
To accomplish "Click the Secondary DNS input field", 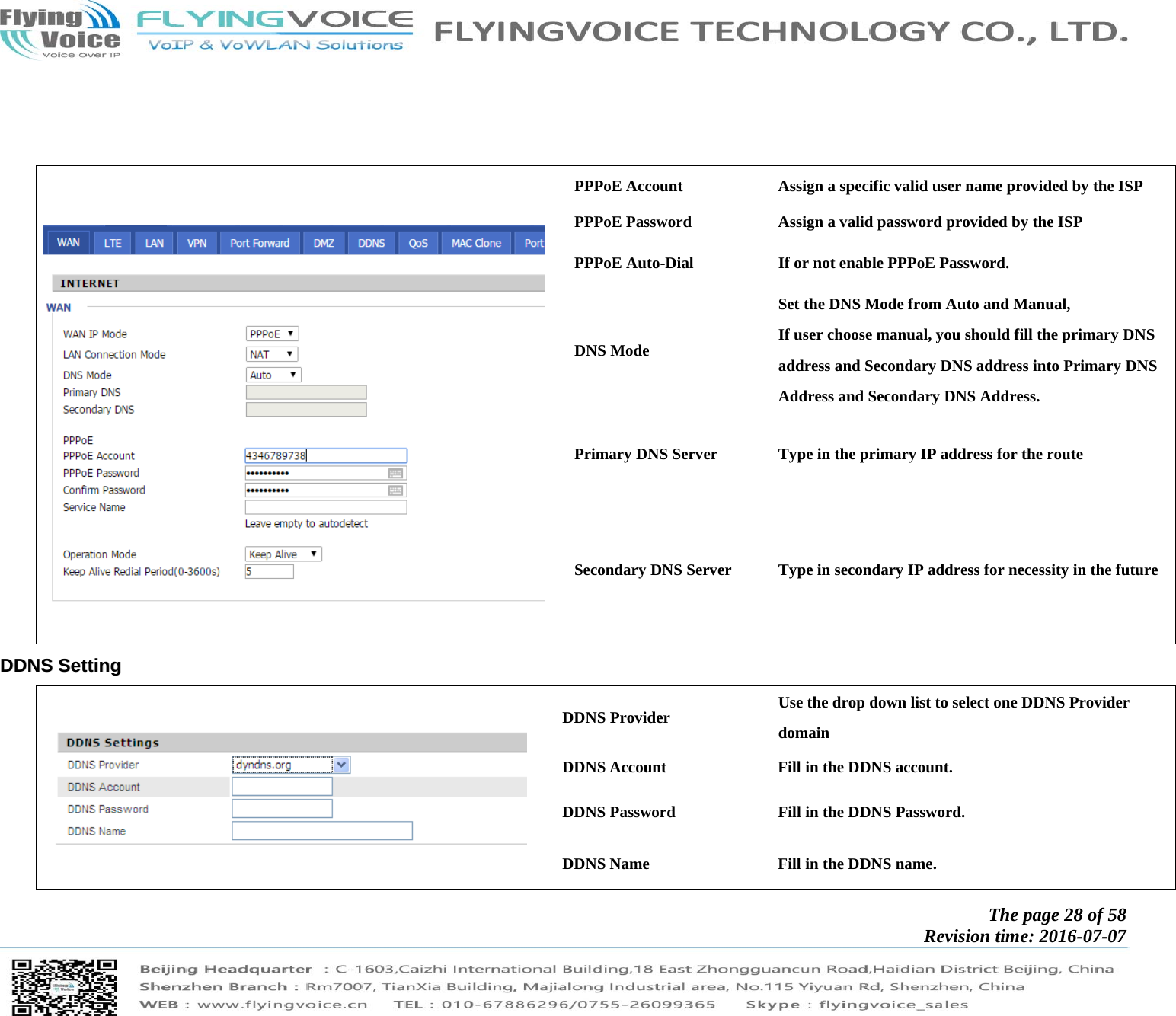I will pyautogui.click(x=306, y=410).
